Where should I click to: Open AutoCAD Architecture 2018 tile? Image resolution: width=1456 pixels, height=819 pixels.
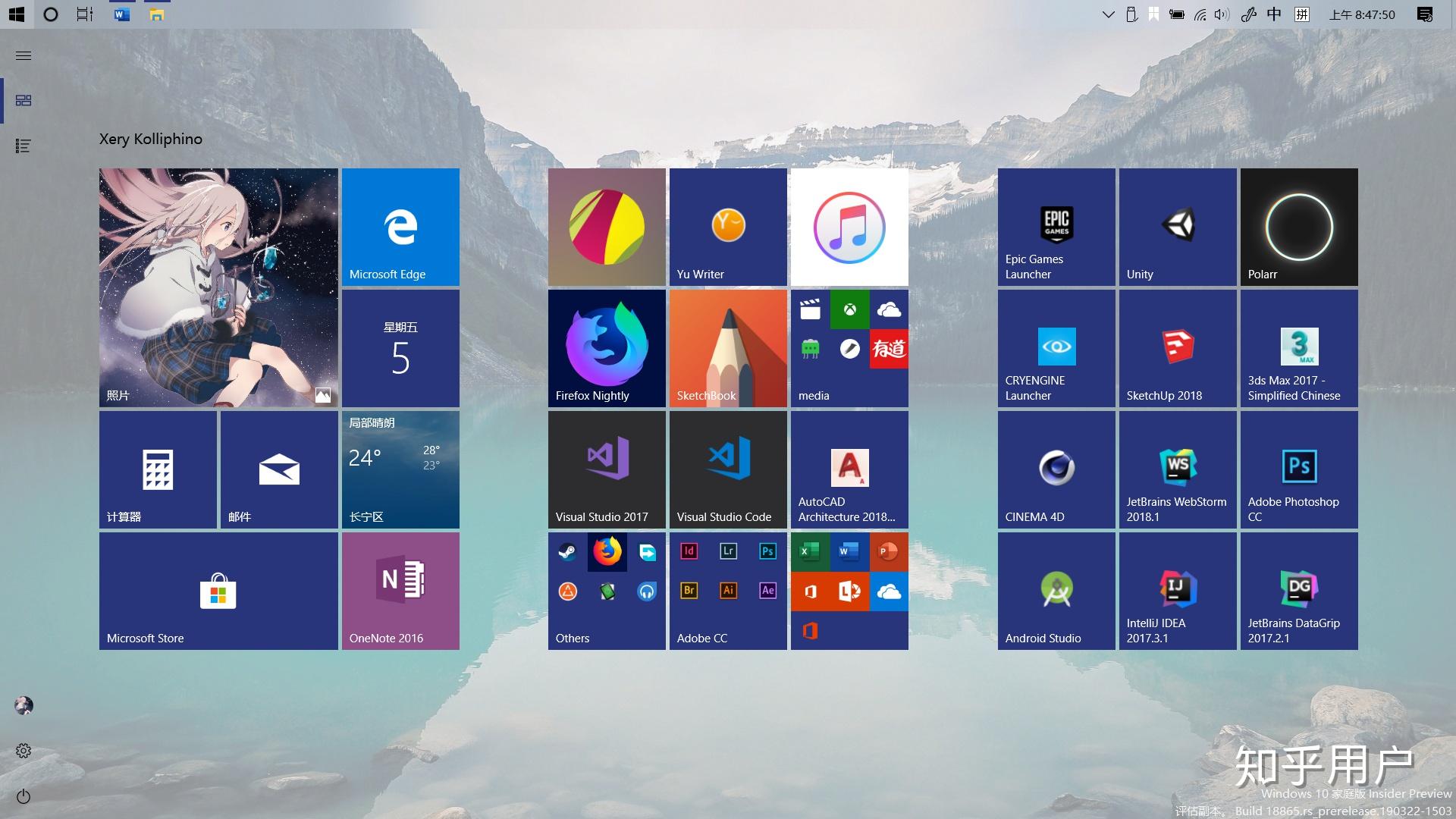849,469
